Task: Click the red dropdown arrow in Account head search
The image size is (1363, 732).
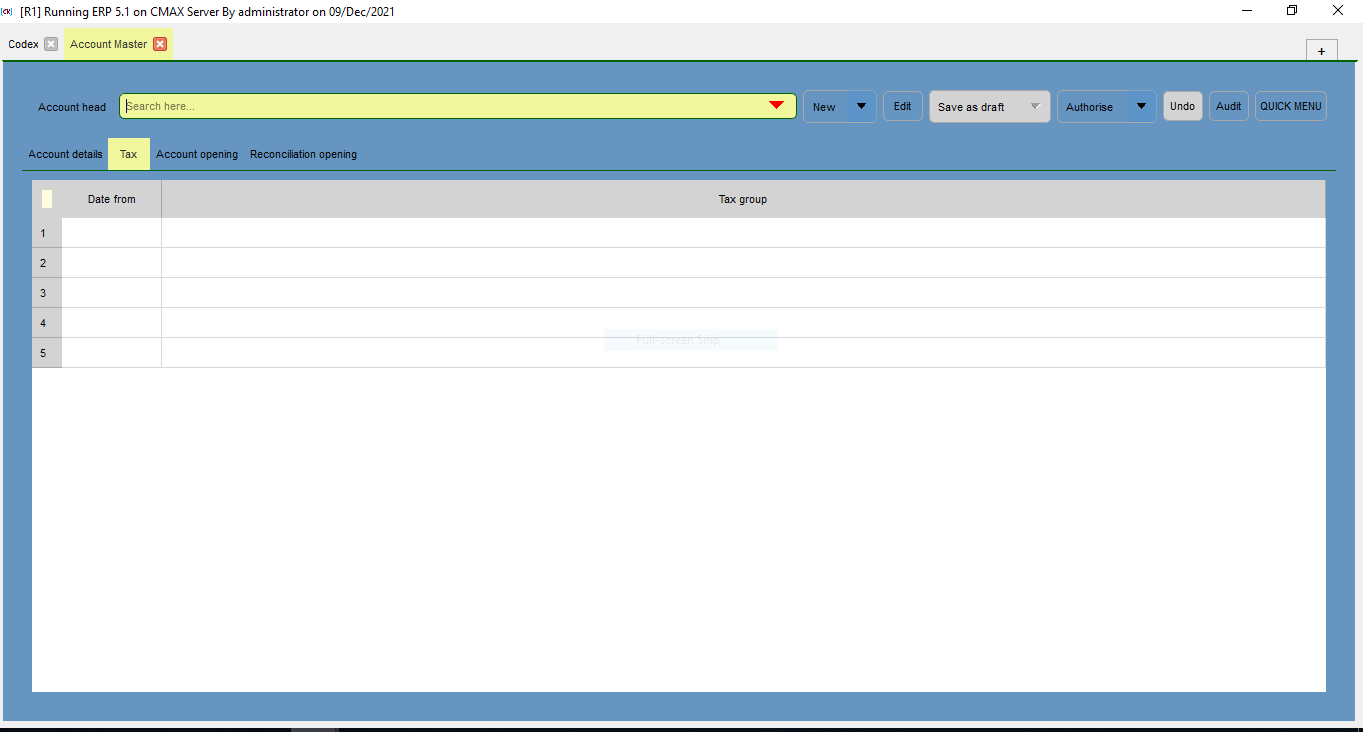Action: 775,105
